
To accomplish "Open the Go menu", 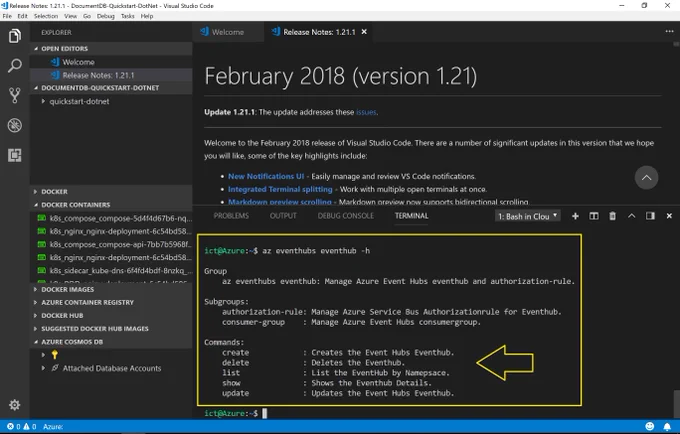I will (87, 16).
